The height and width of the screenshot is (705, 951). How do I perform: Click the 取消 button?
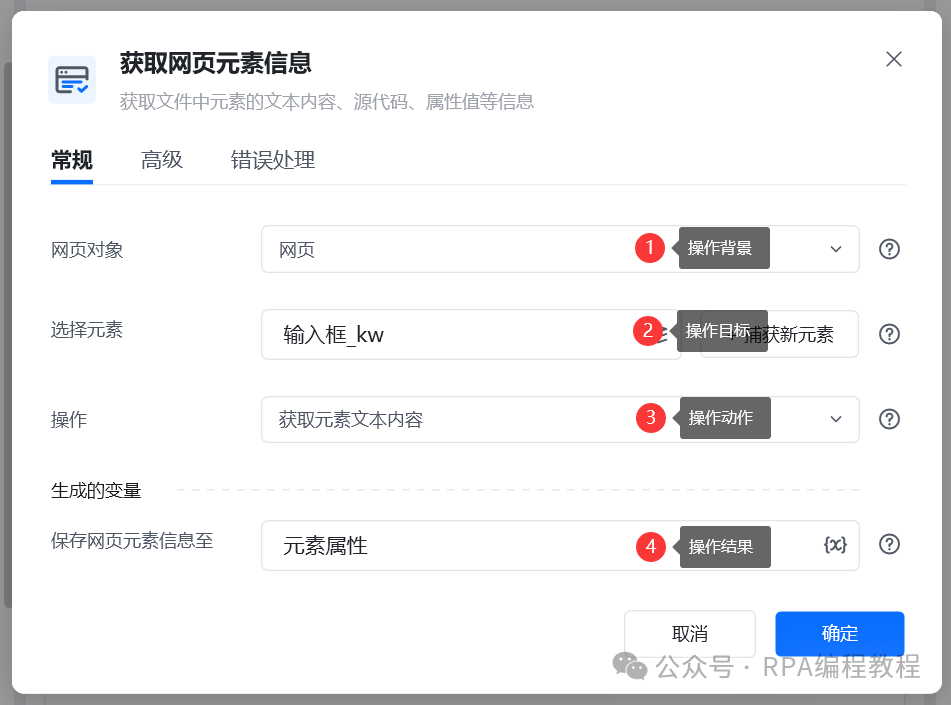[690, 633]
